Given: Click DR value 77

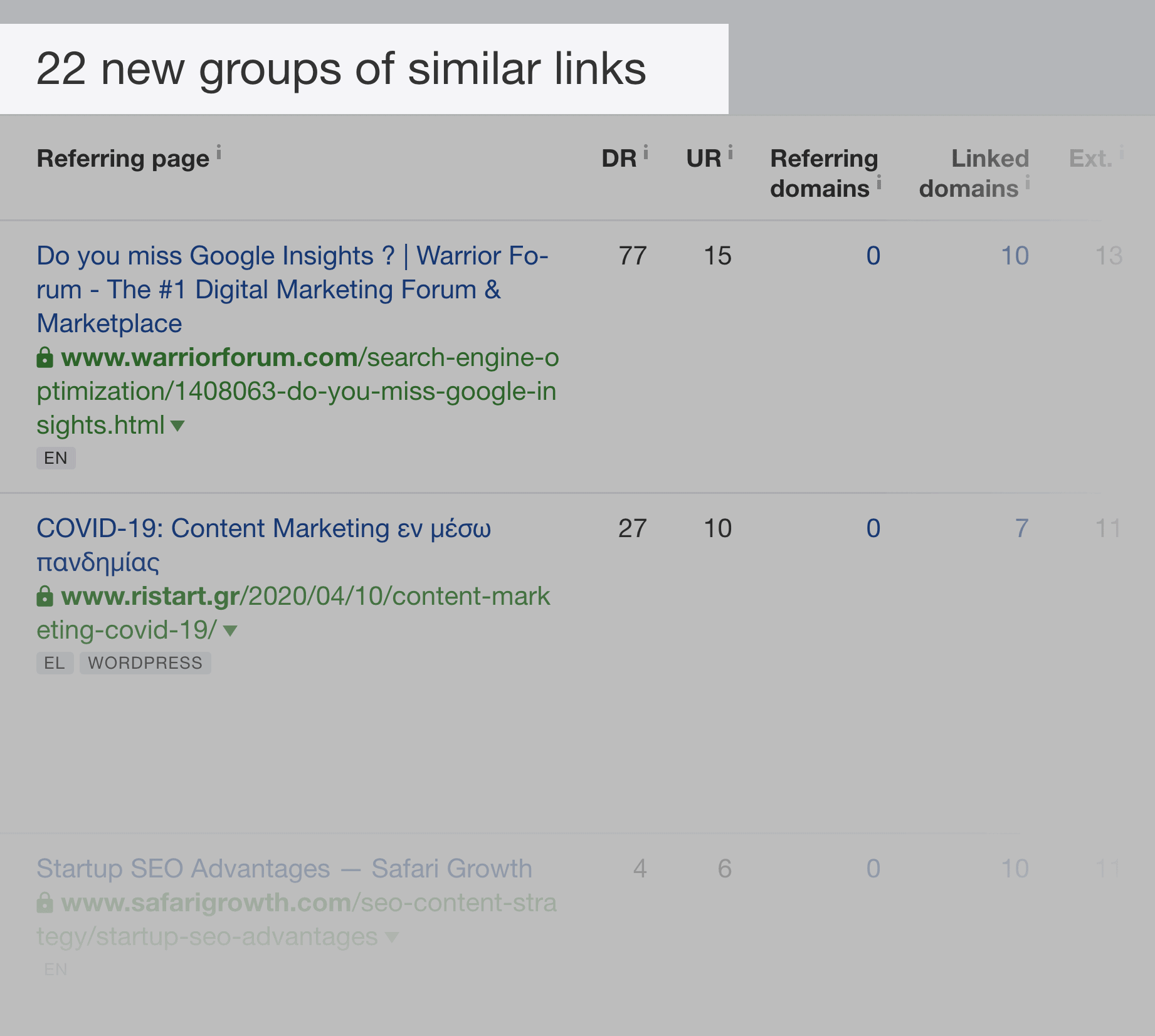Looking at the screenshot, I should [632, 256].
